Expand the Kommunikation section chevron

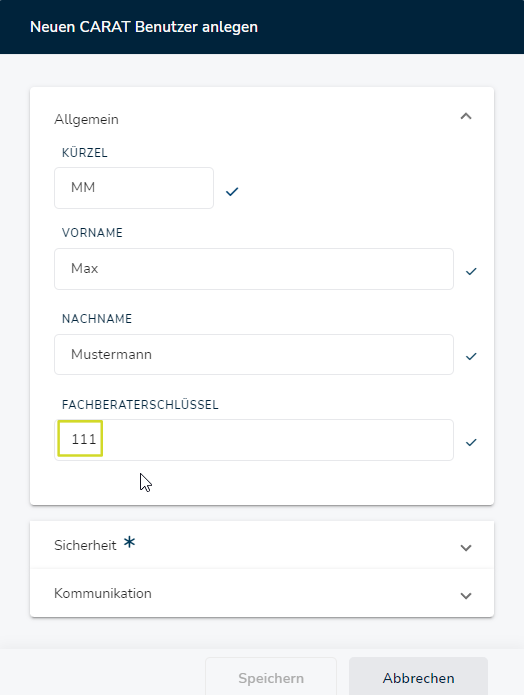pos(465,596)
